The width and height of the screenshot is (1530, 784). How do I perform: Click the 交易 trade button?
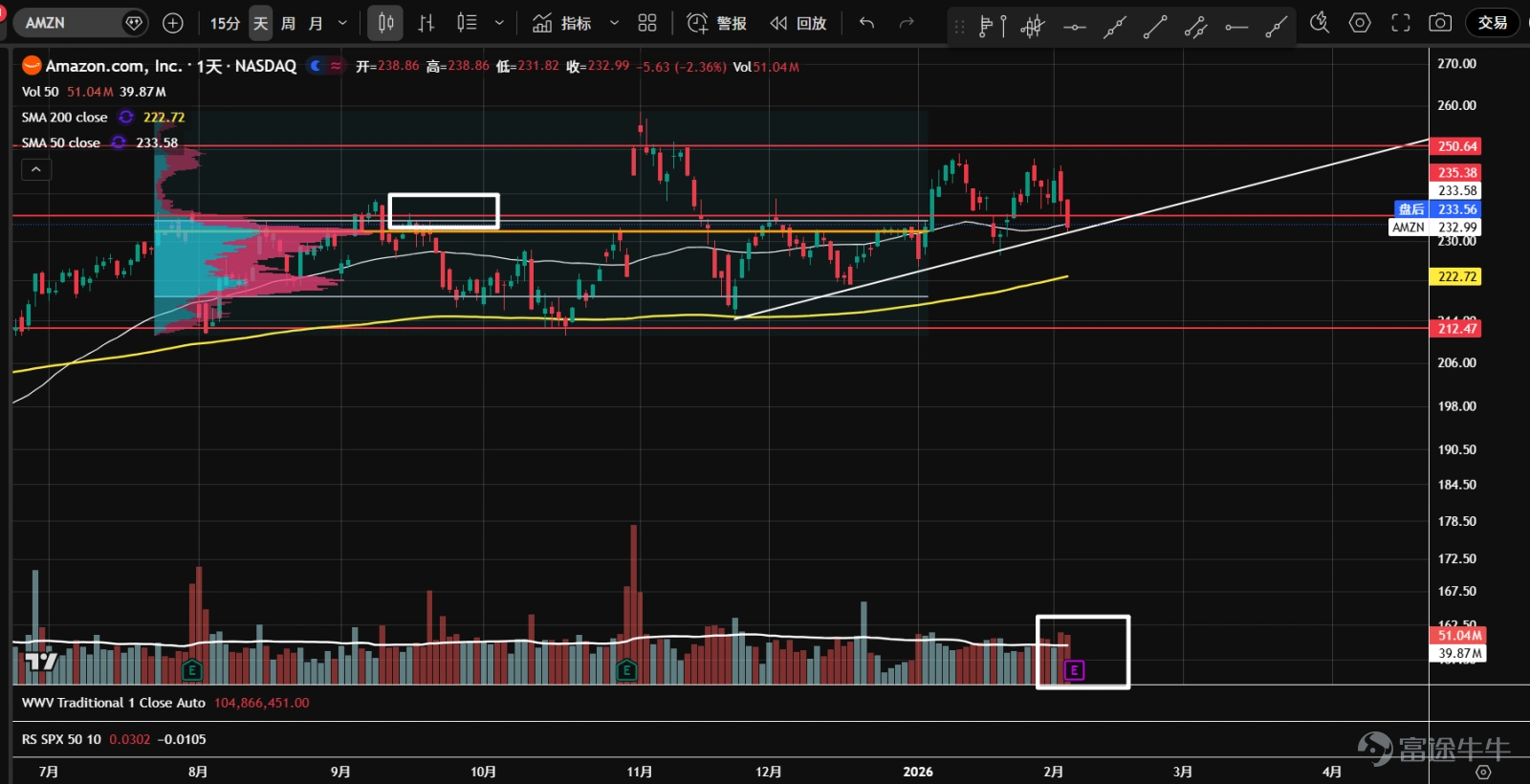(1493, 23)
